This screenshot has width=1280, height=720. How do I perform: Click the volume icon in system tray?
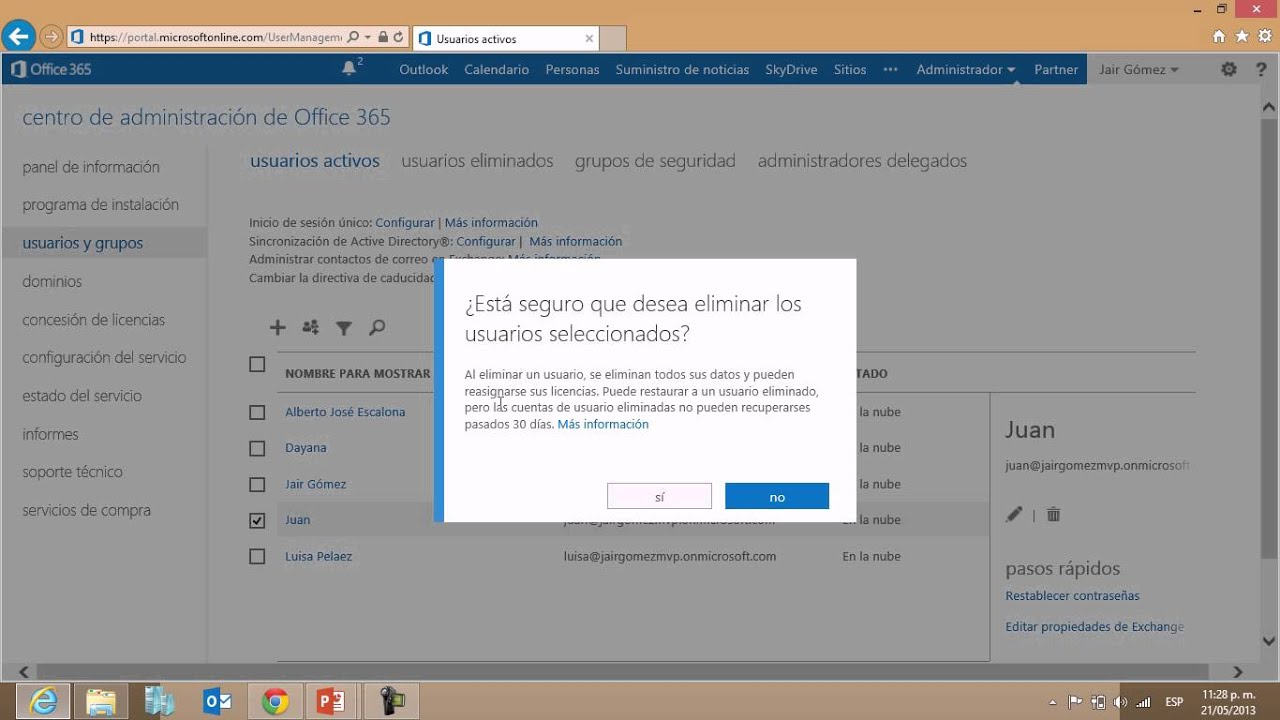pos(1120,701)
